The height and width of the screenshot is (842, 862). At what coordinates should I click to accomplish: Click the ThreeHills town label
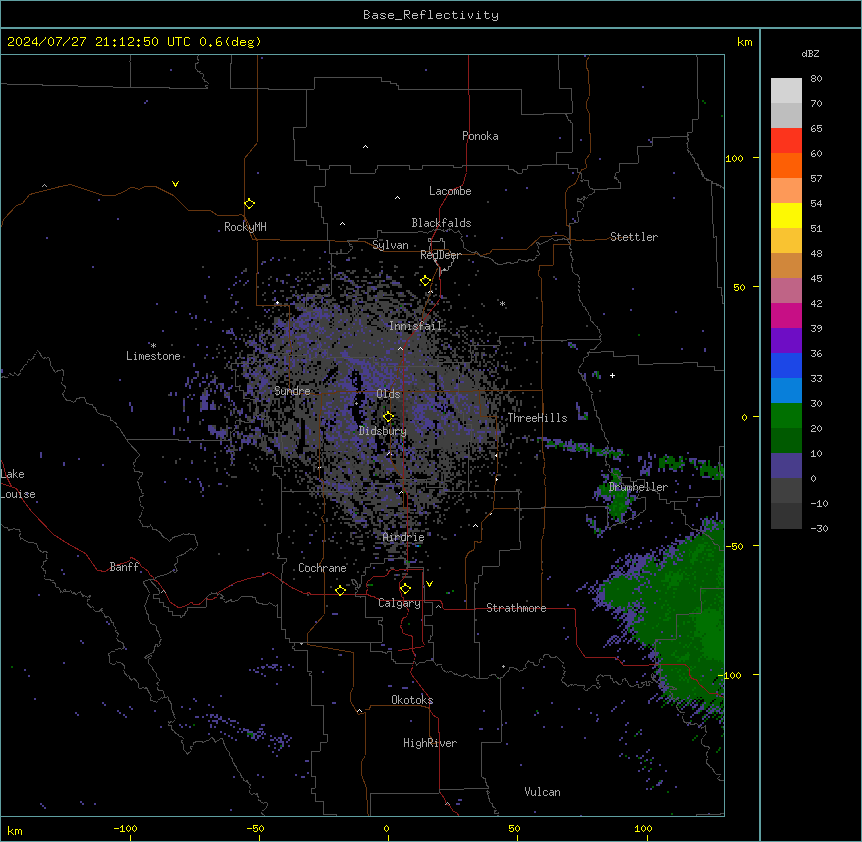pos(537,418)
